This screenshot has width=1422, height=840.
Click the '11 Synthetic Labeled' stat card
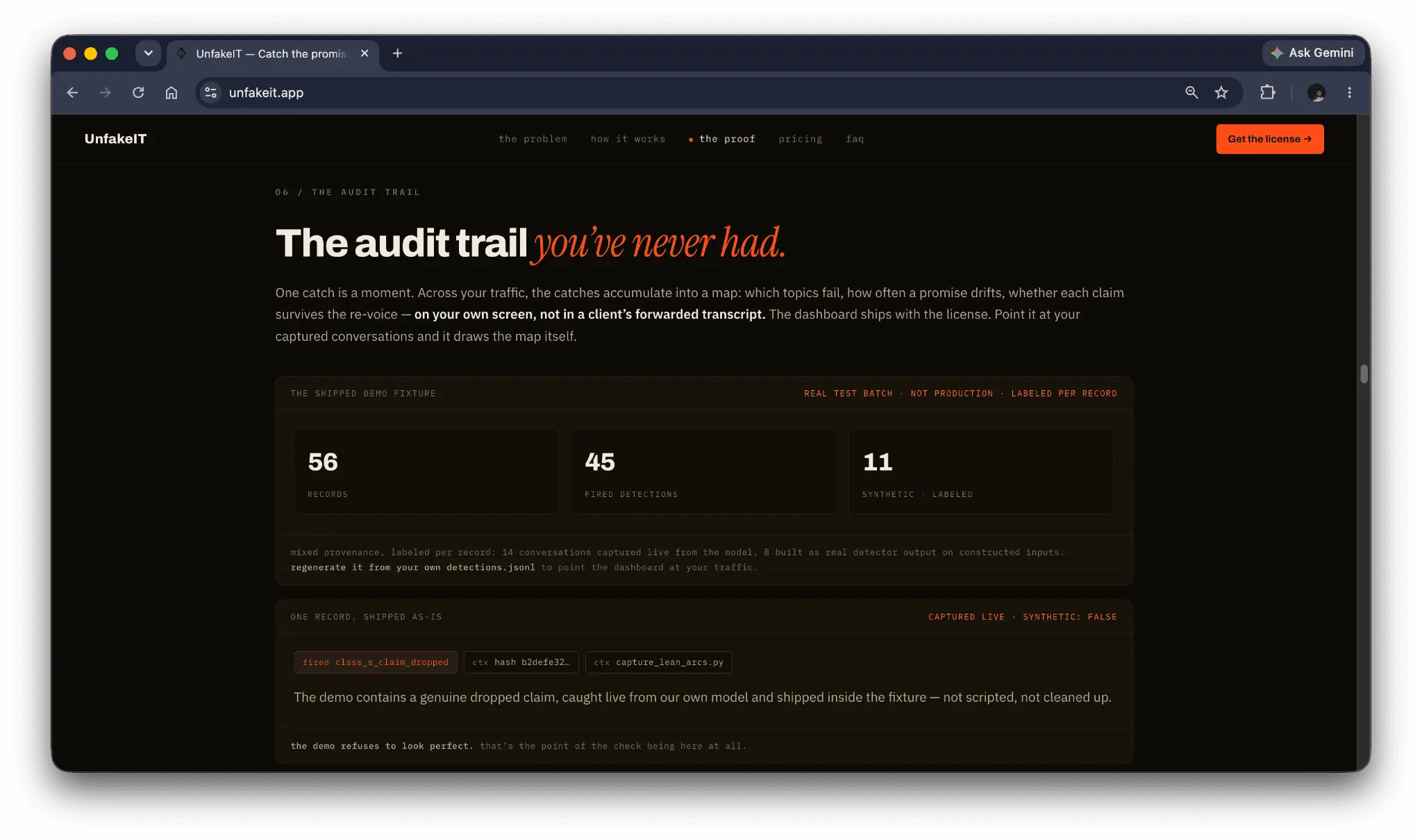pos(980,471)
